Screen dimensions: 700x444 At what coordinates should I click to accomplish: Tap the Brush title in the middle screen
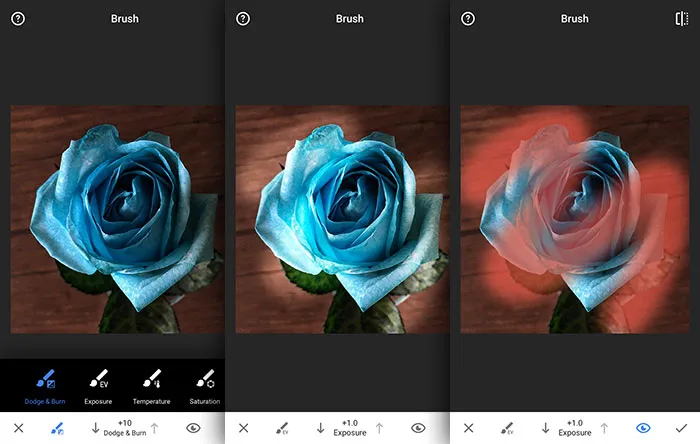coord(350,19)
